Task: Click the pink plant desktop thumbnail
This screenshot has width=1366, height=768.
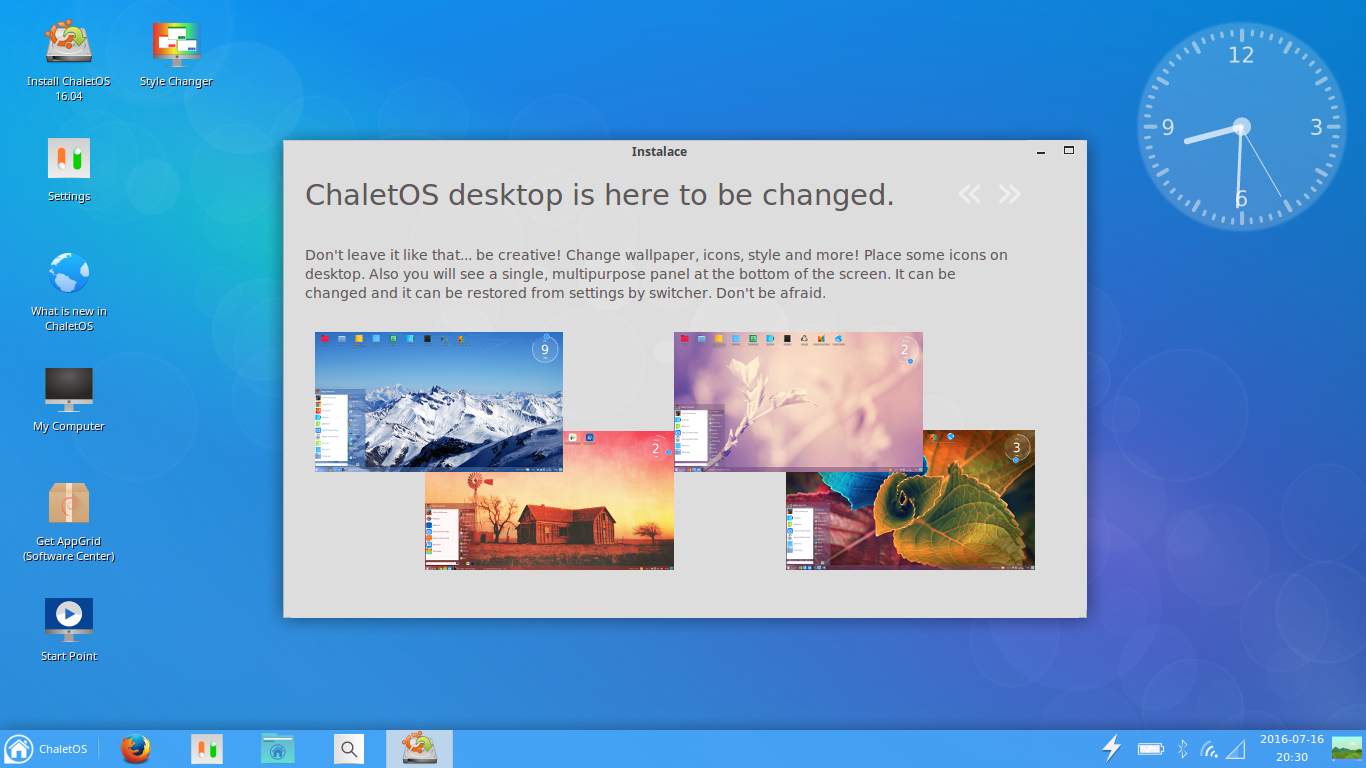Action: click(x=798, y=400)
